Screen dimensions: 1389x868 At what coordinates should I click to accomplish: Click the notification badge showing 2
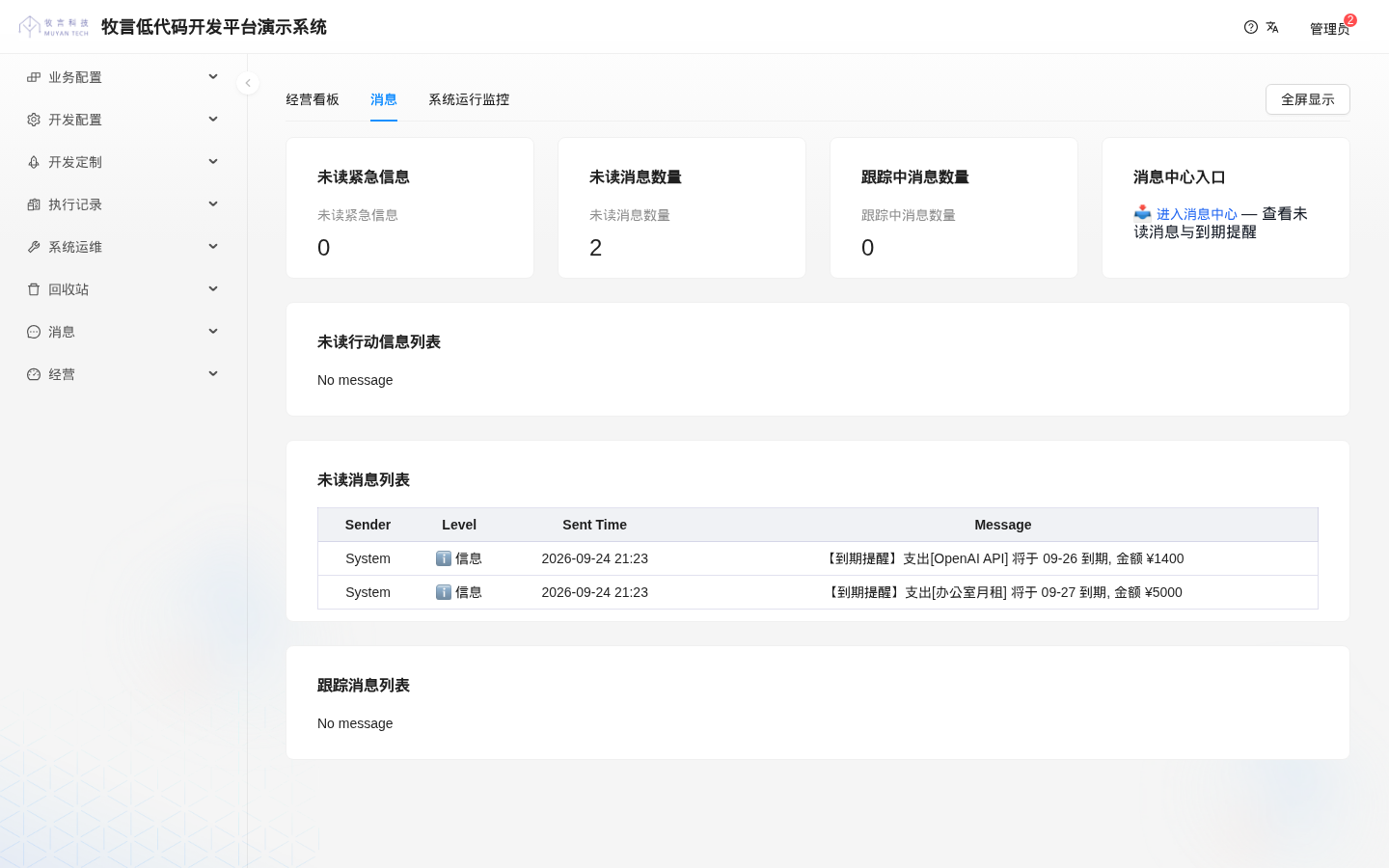tap(1350, 20)
